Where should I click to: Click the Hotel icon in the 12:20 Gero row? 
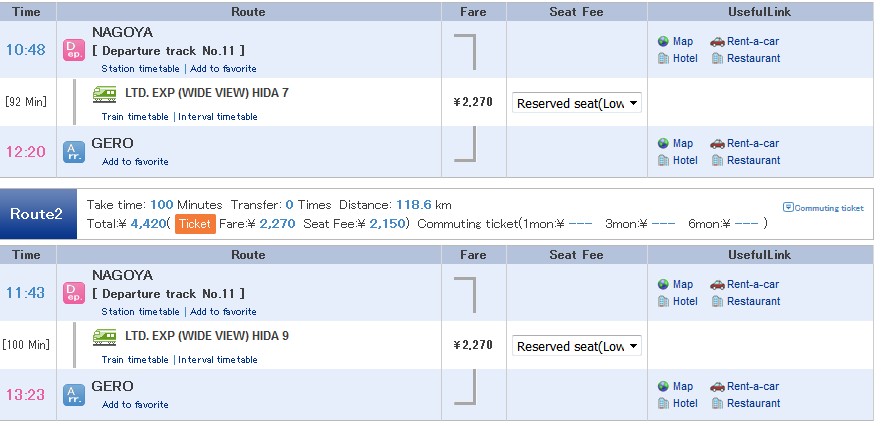pos(664,160)
